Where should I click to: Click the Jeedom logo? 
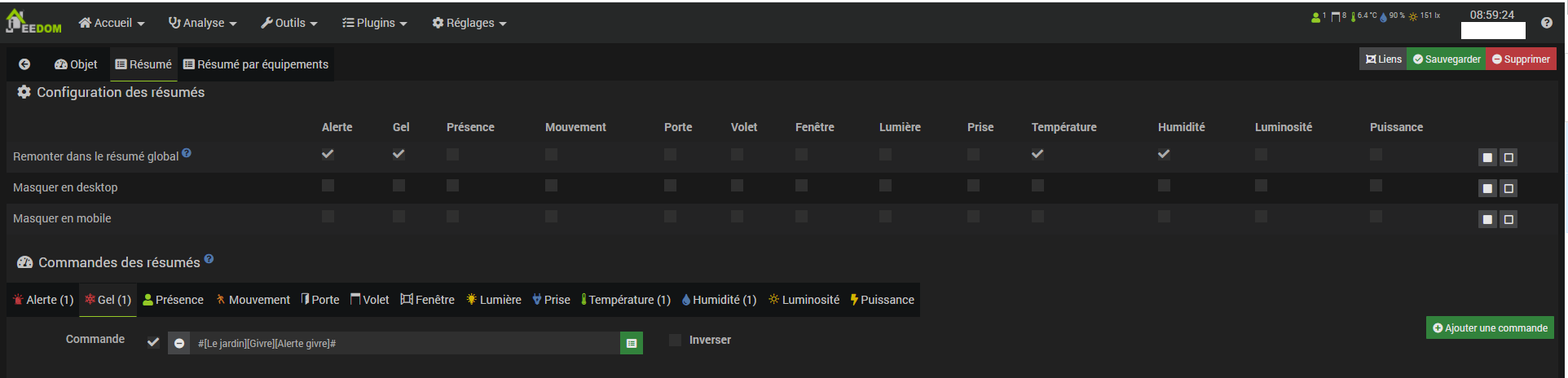(x=33, y=22)
